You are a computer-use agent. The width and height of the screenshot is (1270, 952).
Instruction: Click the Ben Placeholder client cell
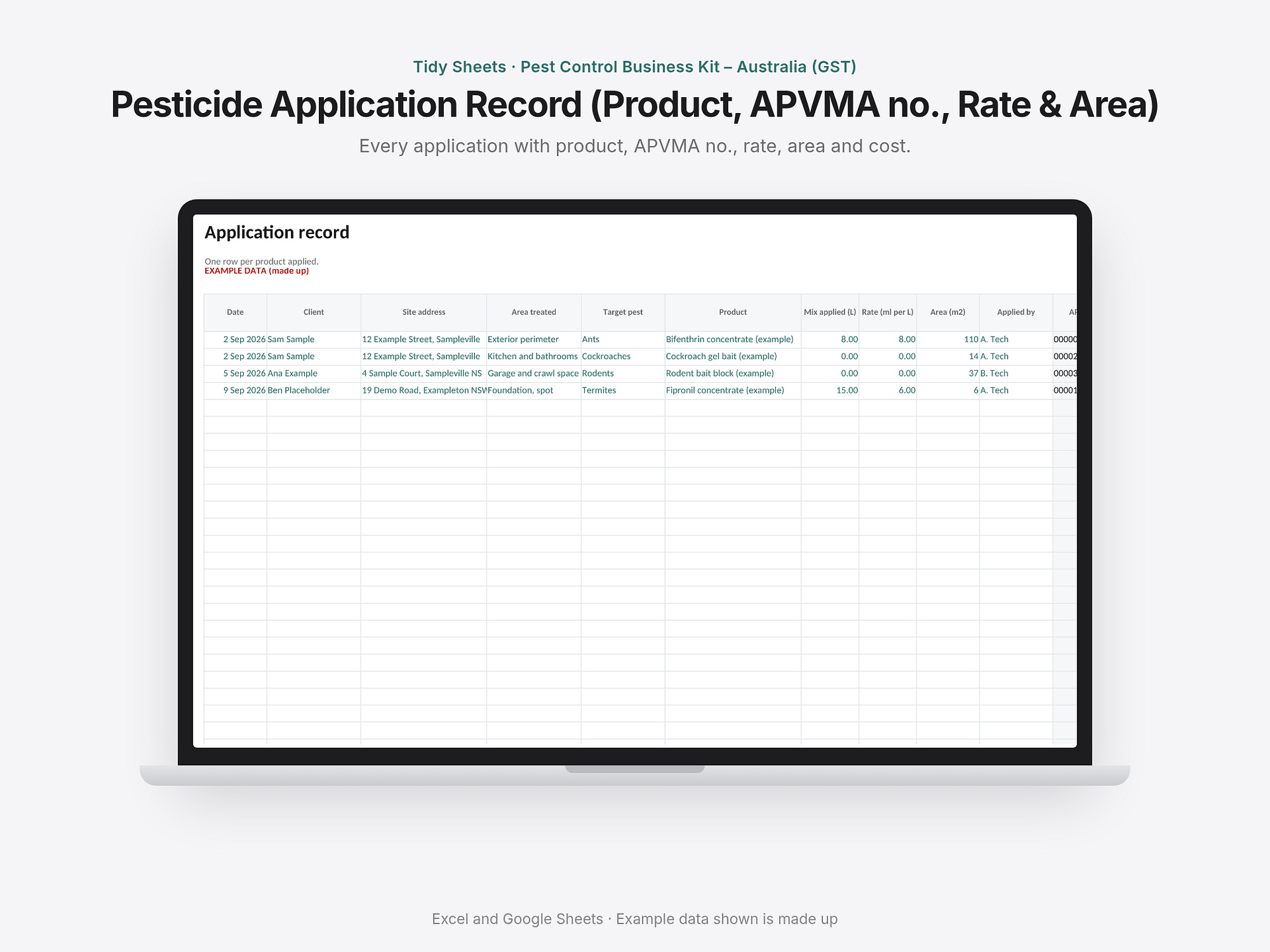coord(314,391)
